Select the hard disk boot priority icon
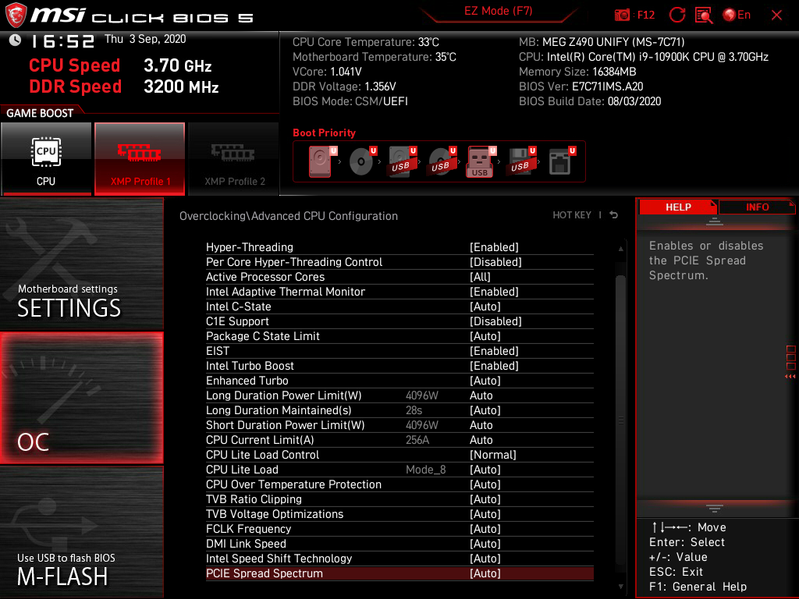 323,162
